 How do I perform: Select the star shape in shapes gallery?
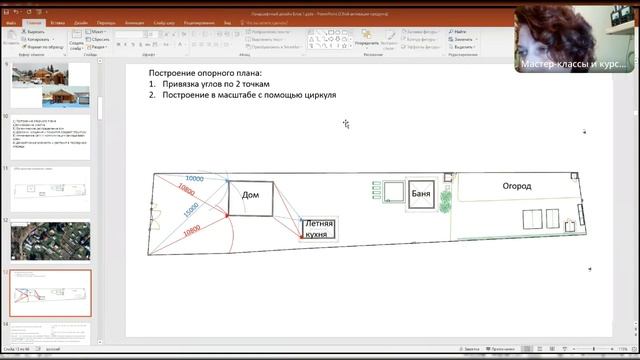click(x=344, y=46)
